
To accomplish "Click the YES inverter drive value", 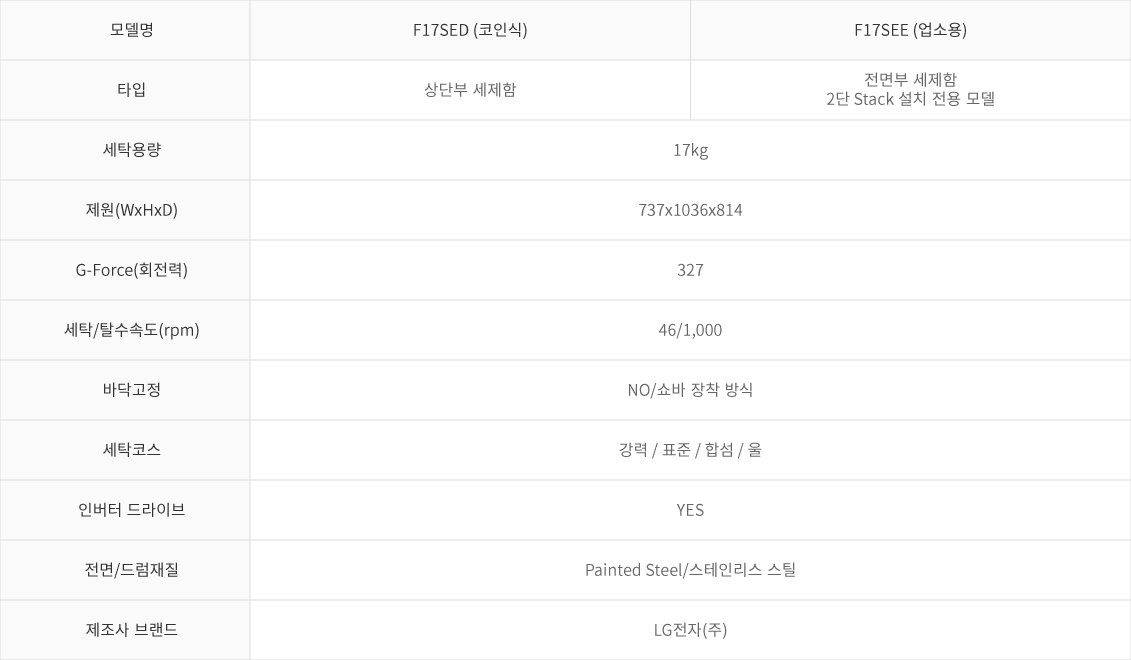I will coord(690,510).
